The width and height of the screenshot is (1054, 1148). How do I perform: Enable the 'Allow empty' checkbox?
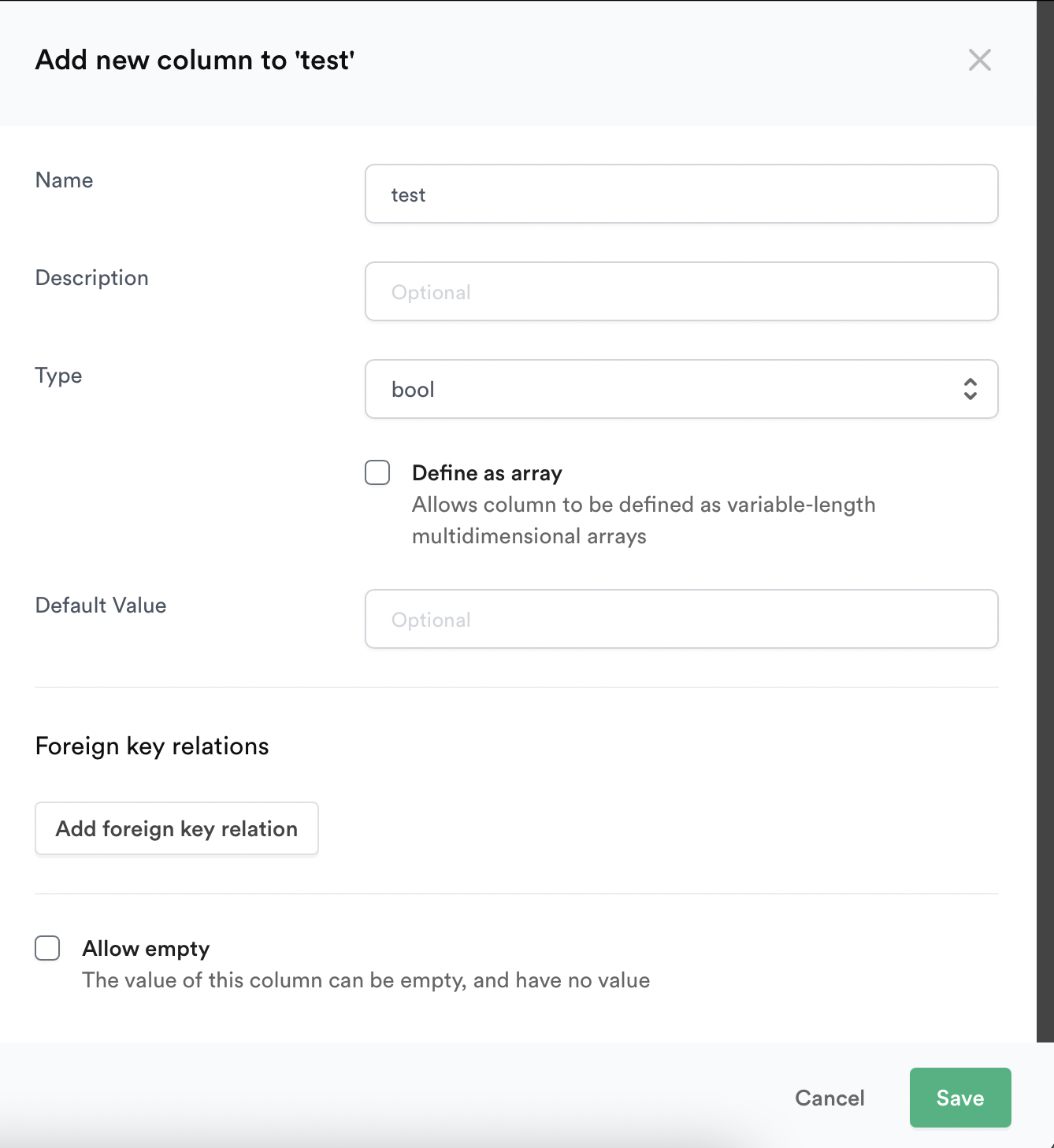pyautogui.click(x=47, y=948)
